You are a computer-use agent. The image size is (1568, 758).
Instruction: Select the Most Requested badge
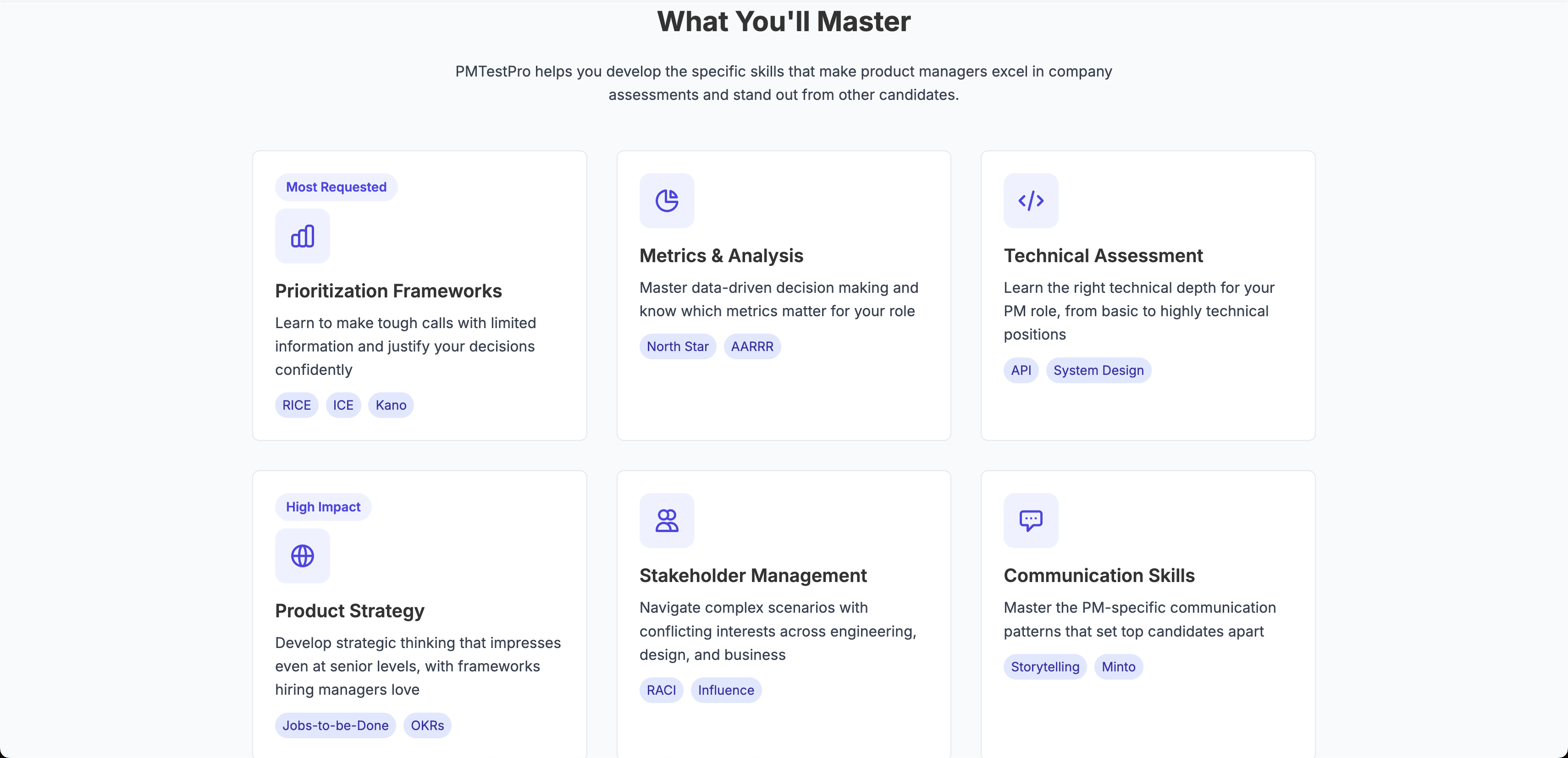[x=336, y=187]
